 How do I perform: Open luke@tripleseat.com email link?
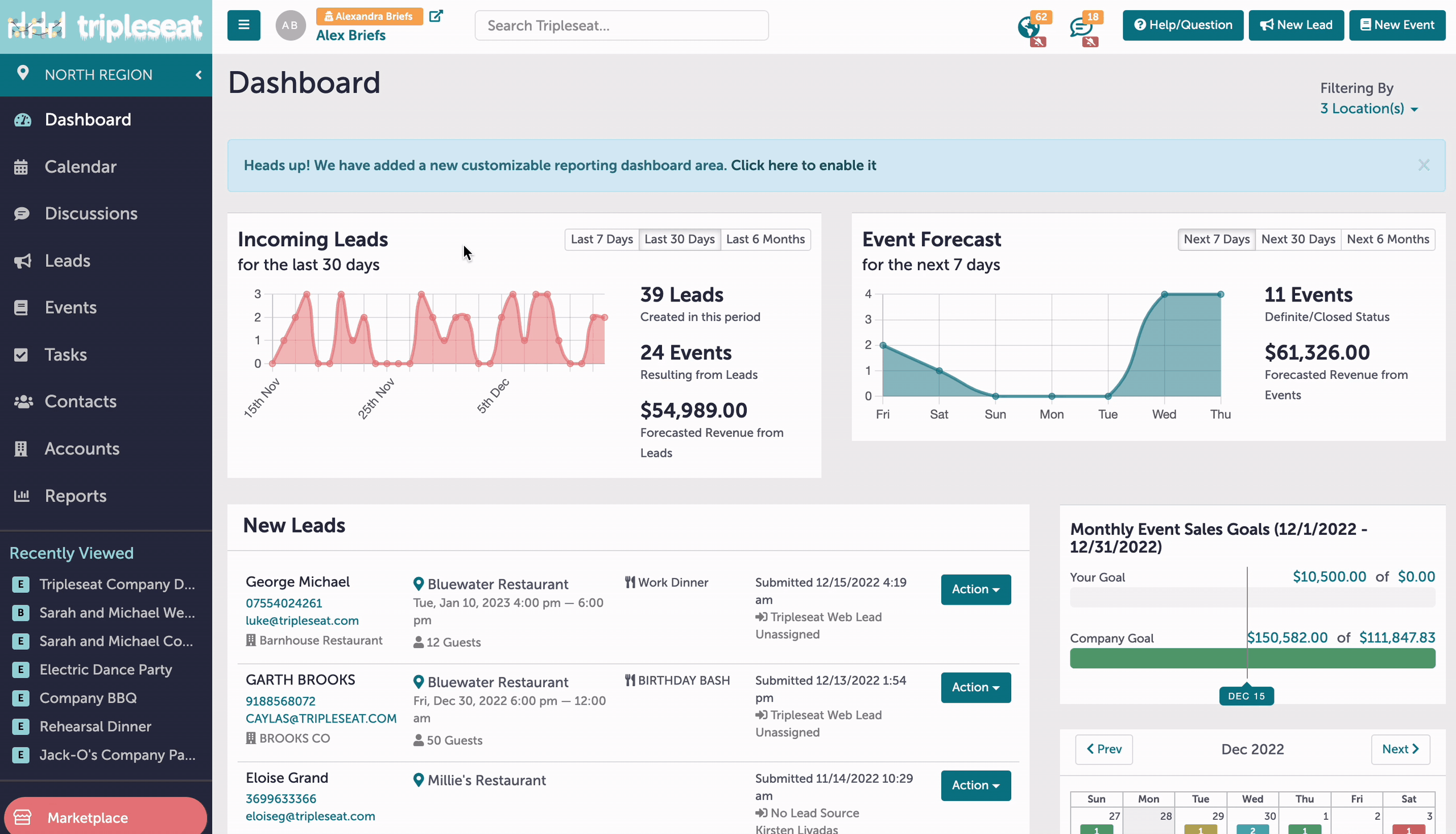coord(302,621)
